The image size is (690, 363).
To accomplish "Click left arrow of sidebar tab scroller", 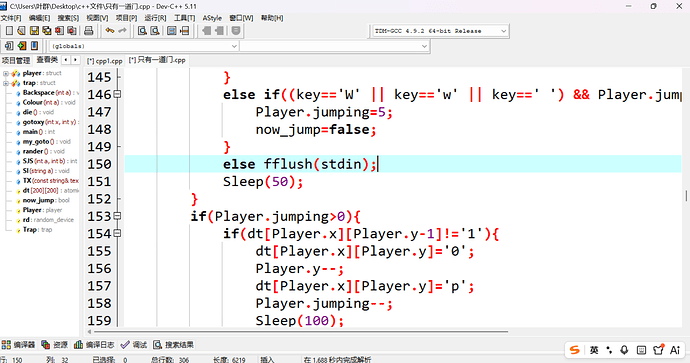I will pyautogui.click(x=66, y=60).
